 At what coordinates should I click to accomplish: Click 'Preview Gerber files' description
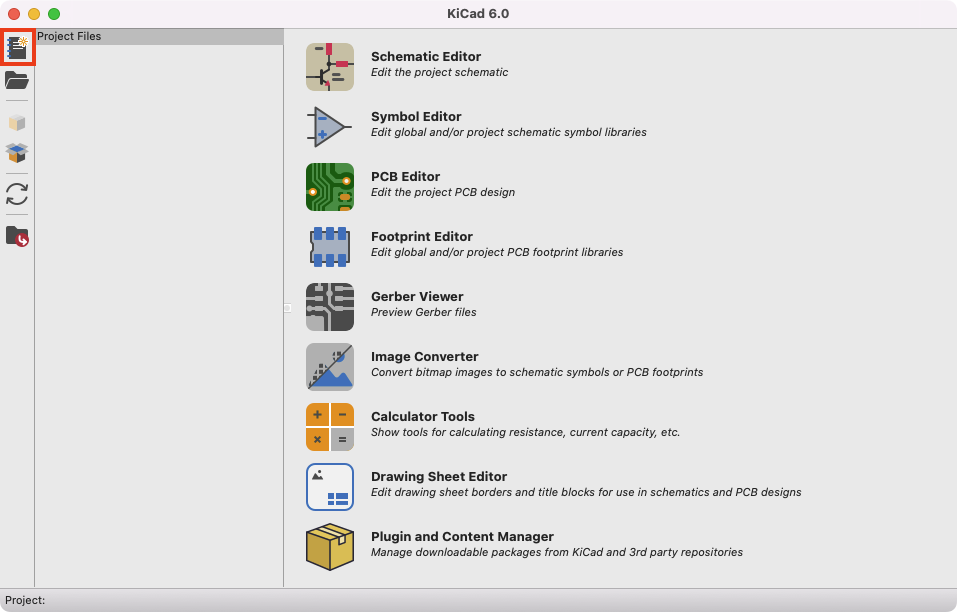click(424, 312)
